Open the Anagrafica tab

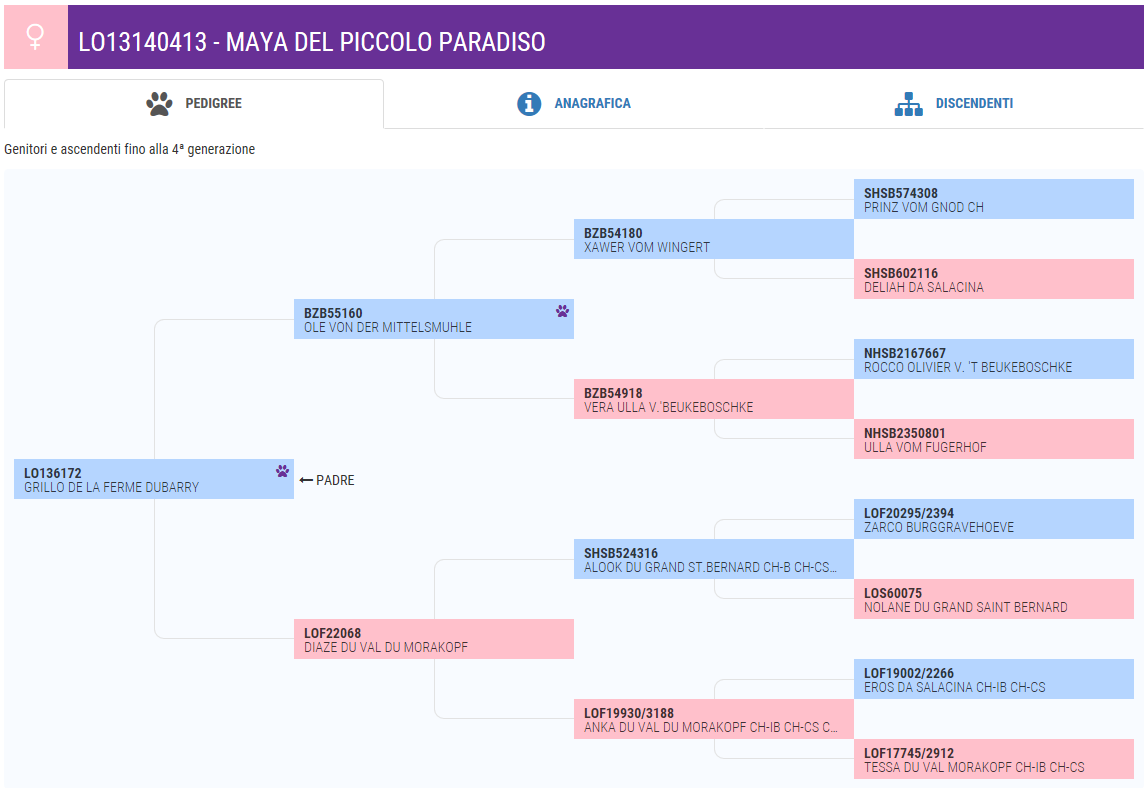[573, 104]
